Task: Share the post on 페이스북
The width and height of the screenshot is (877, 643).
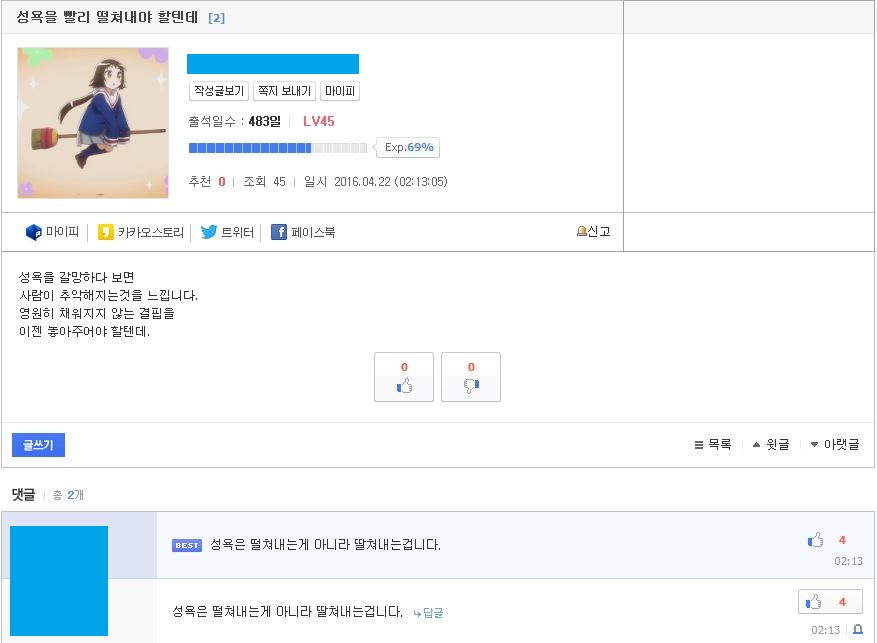Action: tap(303, 232)
